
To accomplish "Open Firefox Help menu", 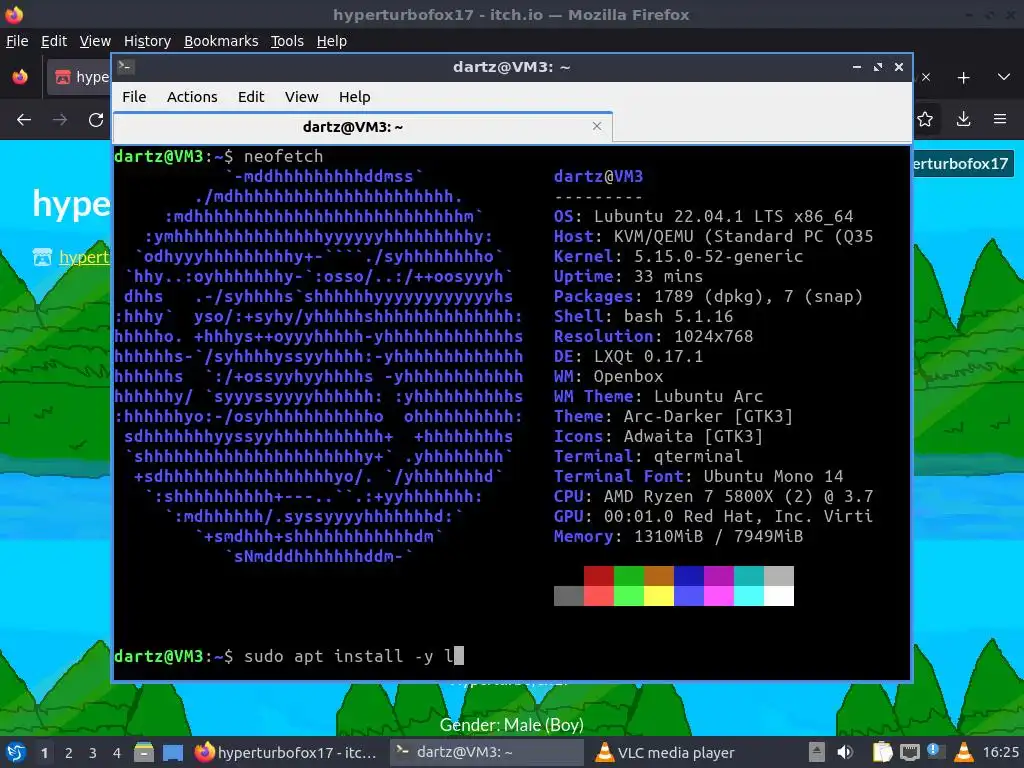I will 332,41.
